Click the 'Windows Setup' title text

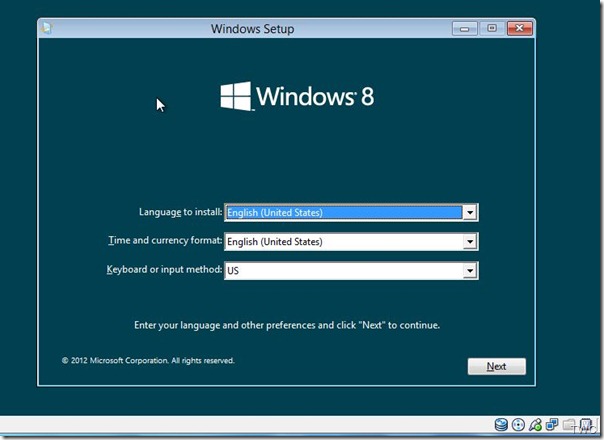pos(252,29)
